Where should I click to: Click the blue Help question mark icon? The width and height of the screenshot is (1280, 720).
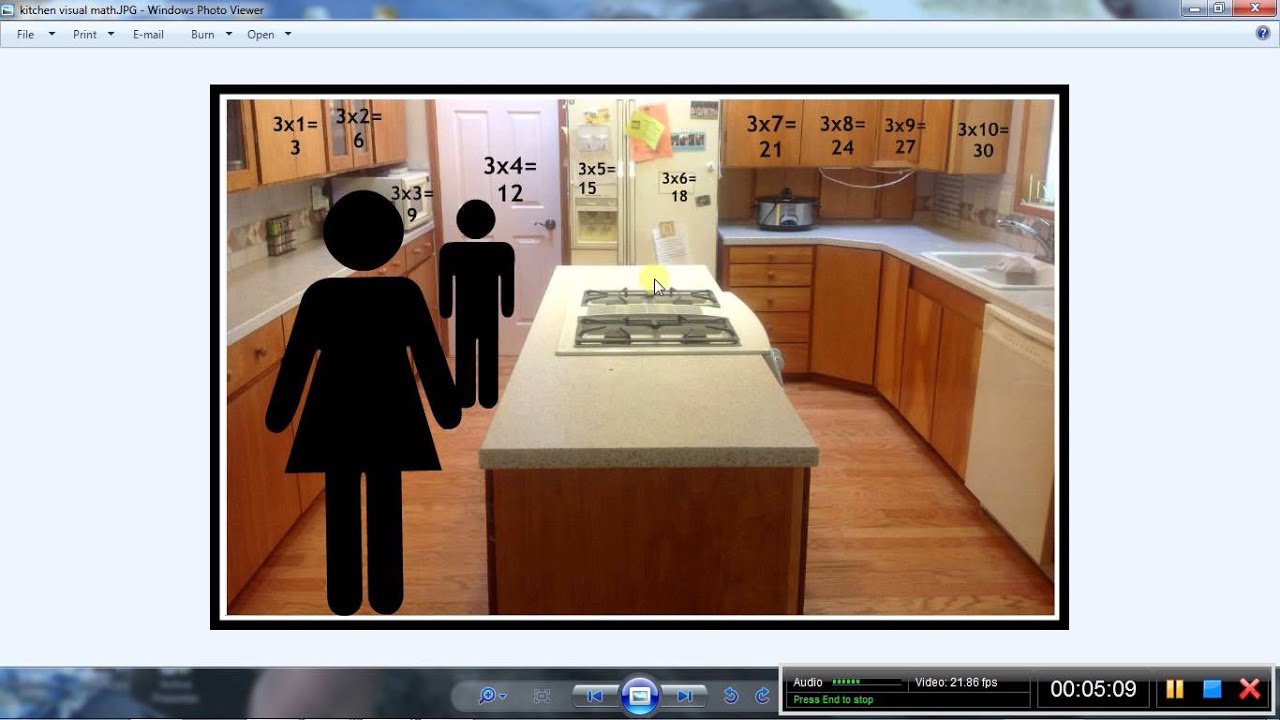click(1263, 33)
